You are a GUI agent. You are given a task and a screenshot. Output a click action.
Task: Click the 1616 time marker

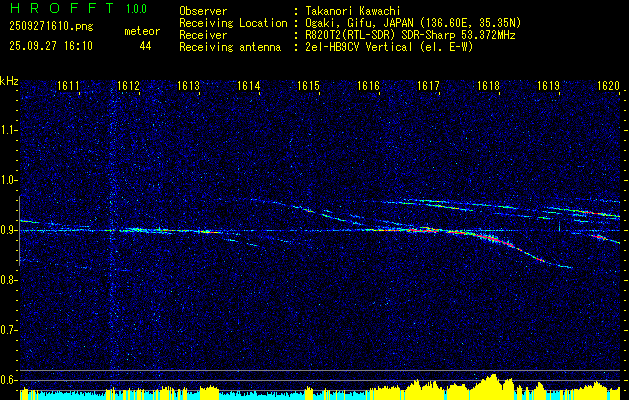coord(368,85)
